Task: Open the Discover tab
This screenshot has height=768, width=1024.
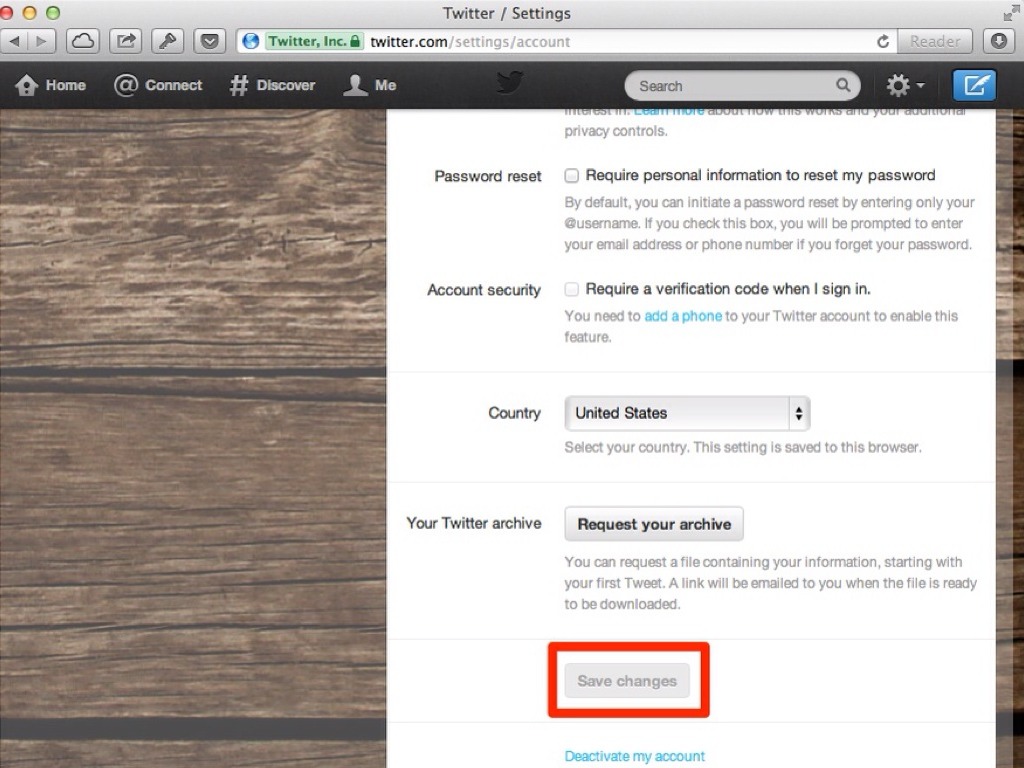Action: (x=272, y=86)
